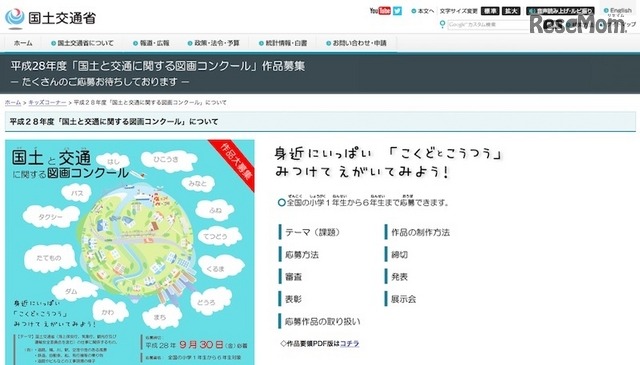Jump to 応募作品の取り扱い section
The width and height of the screenshot is (640, 365).
[x=322, y=321]
